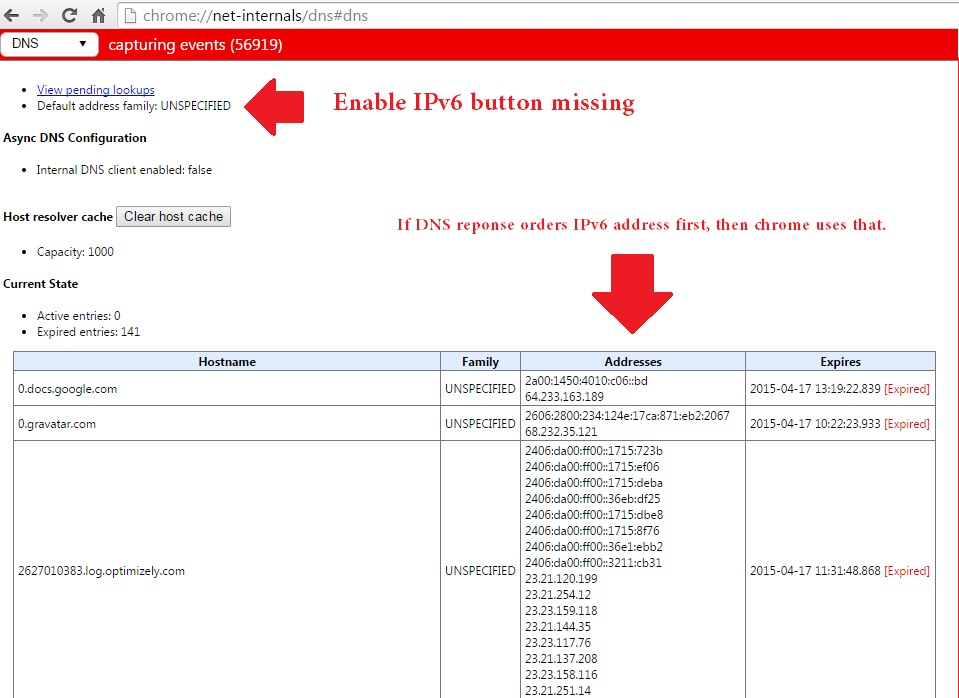This screenshot has width=959, height=698.
Task: Select the Addresses column header
Action: point(632,361)
